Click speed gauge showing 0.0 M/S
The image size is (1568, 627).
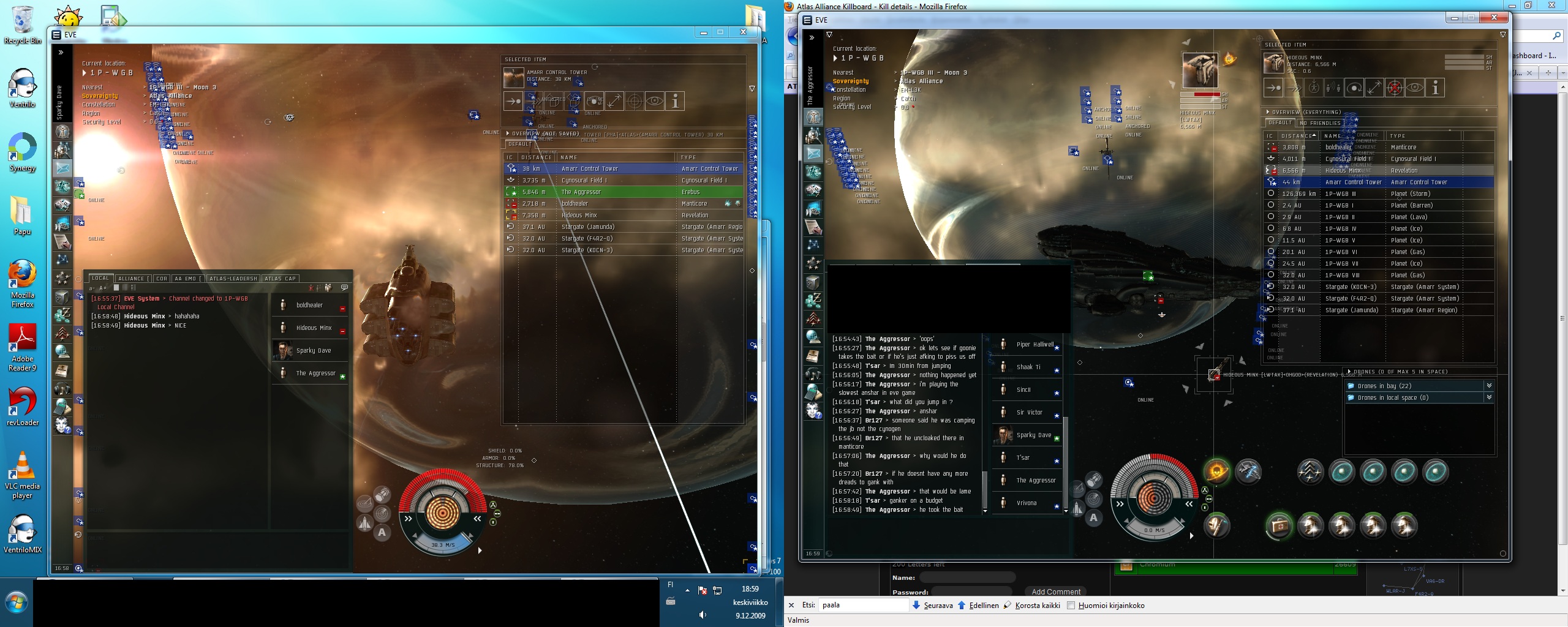1155,530
